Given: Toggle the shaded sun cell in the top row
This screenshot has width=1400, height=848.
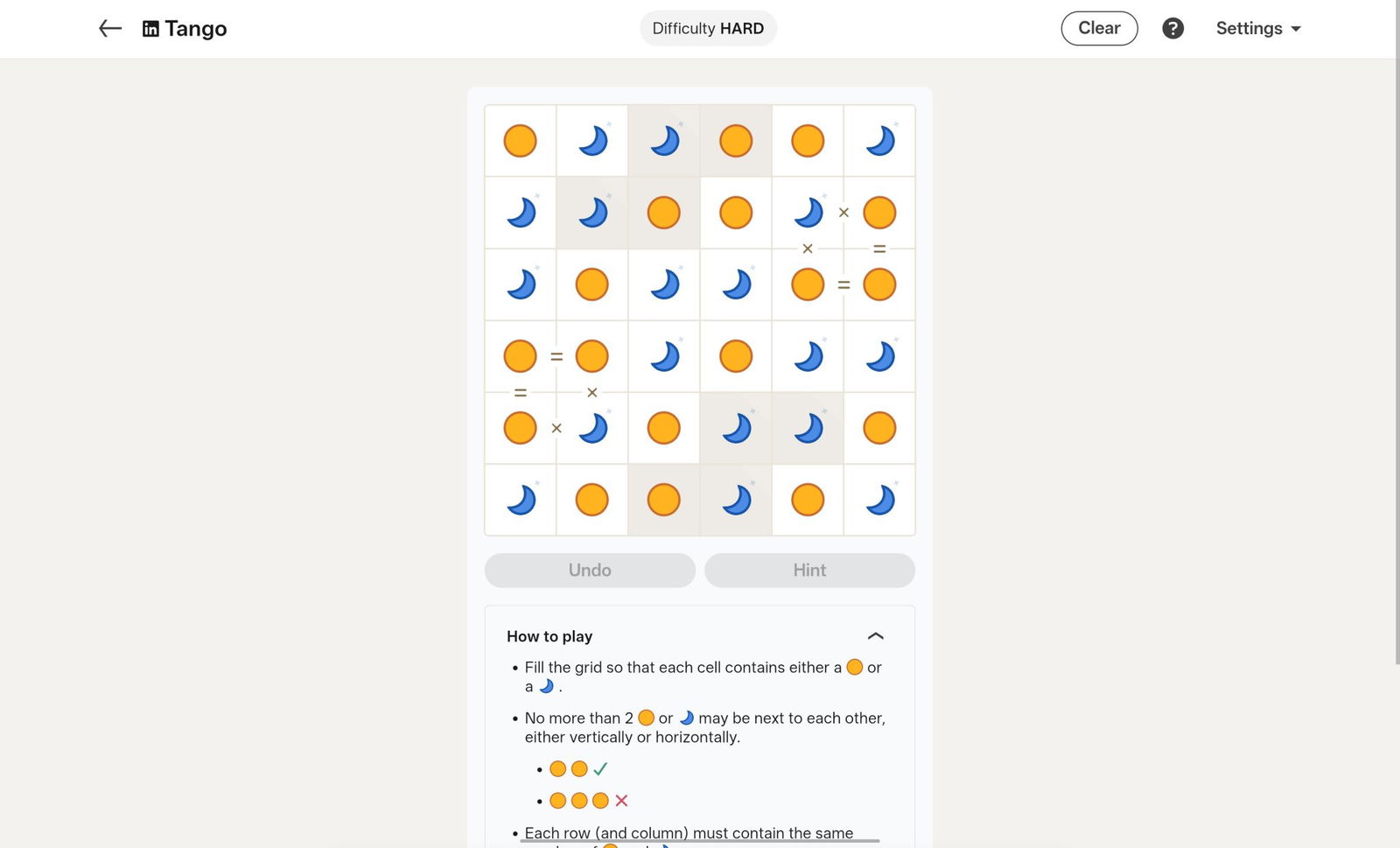Looking at the screenshot, I should [735, 141].
